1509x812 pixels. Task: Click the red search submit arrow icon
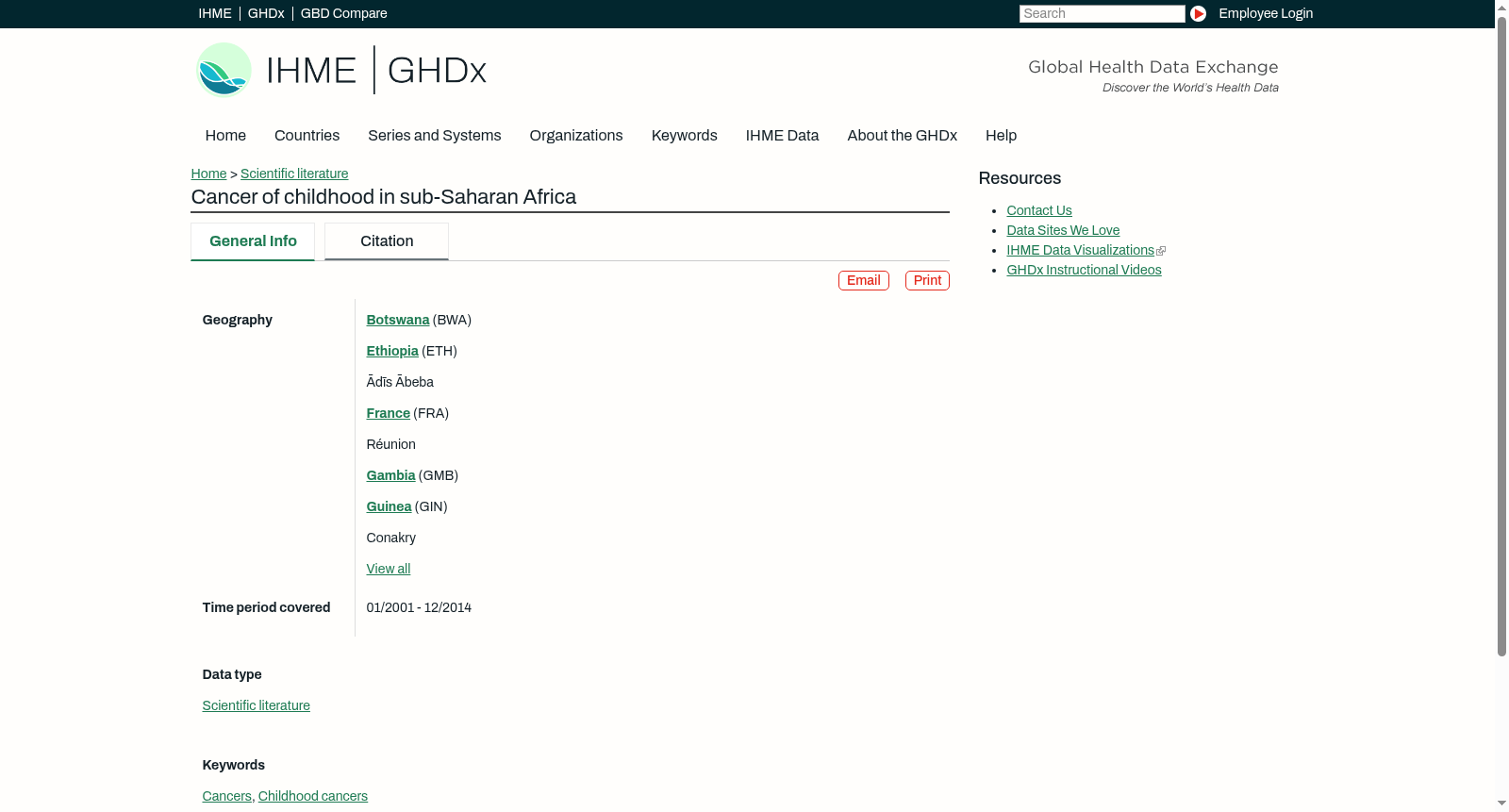1198,13
